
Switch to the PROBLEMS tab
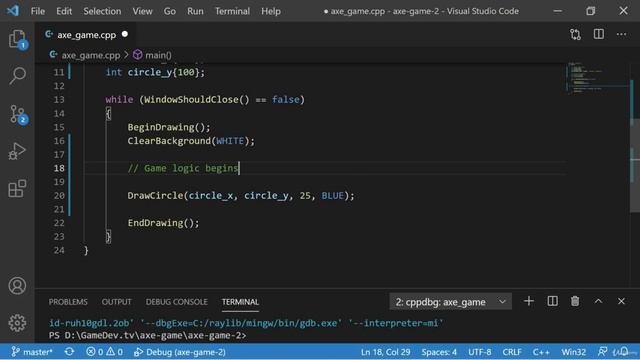tap(68, 302)
